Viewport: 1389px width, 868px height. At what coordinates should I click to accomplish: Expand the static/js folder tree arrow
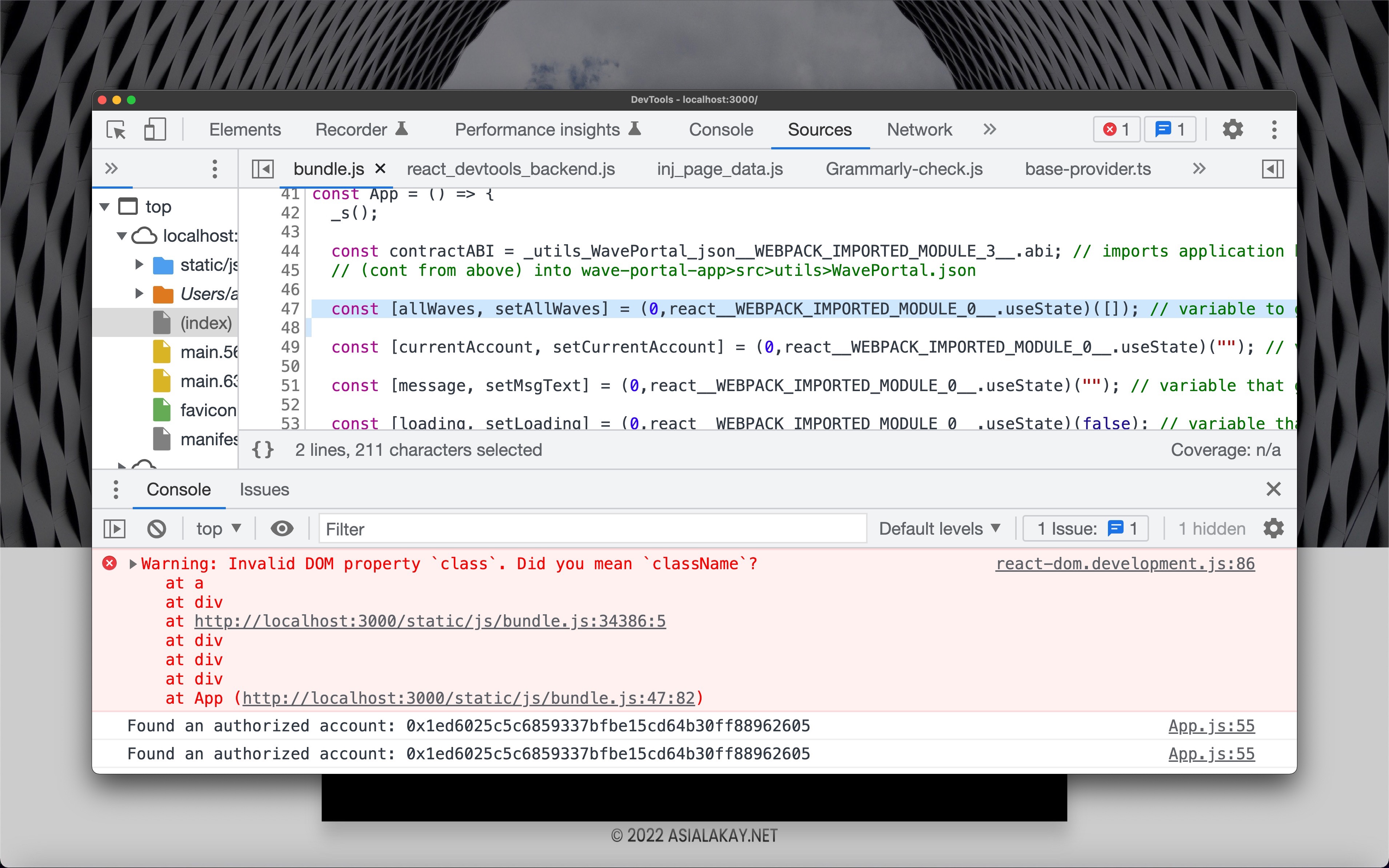tap(139, 265)
